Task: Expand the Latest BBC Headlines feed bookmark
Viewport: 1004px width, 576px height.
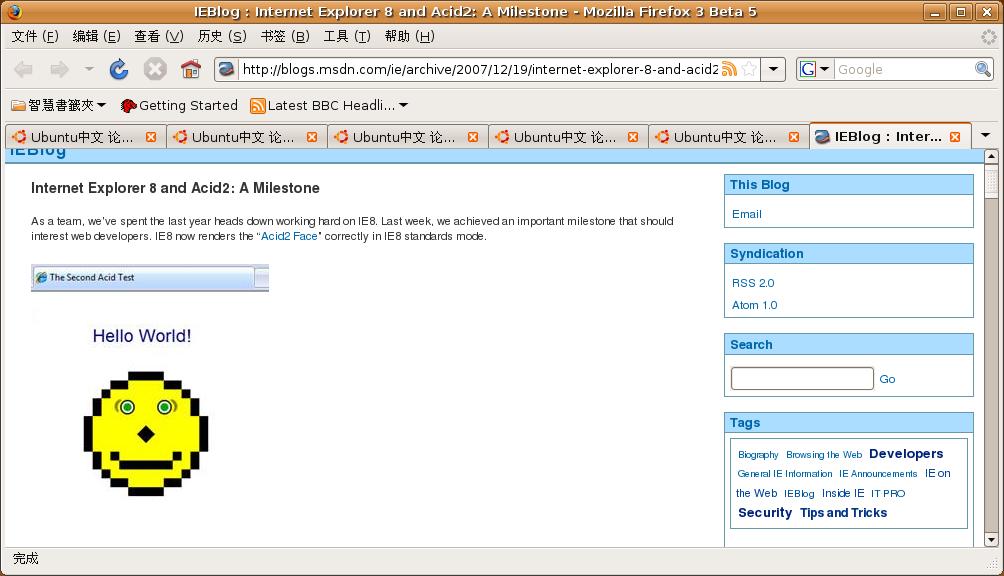Action: pos(329,105)
